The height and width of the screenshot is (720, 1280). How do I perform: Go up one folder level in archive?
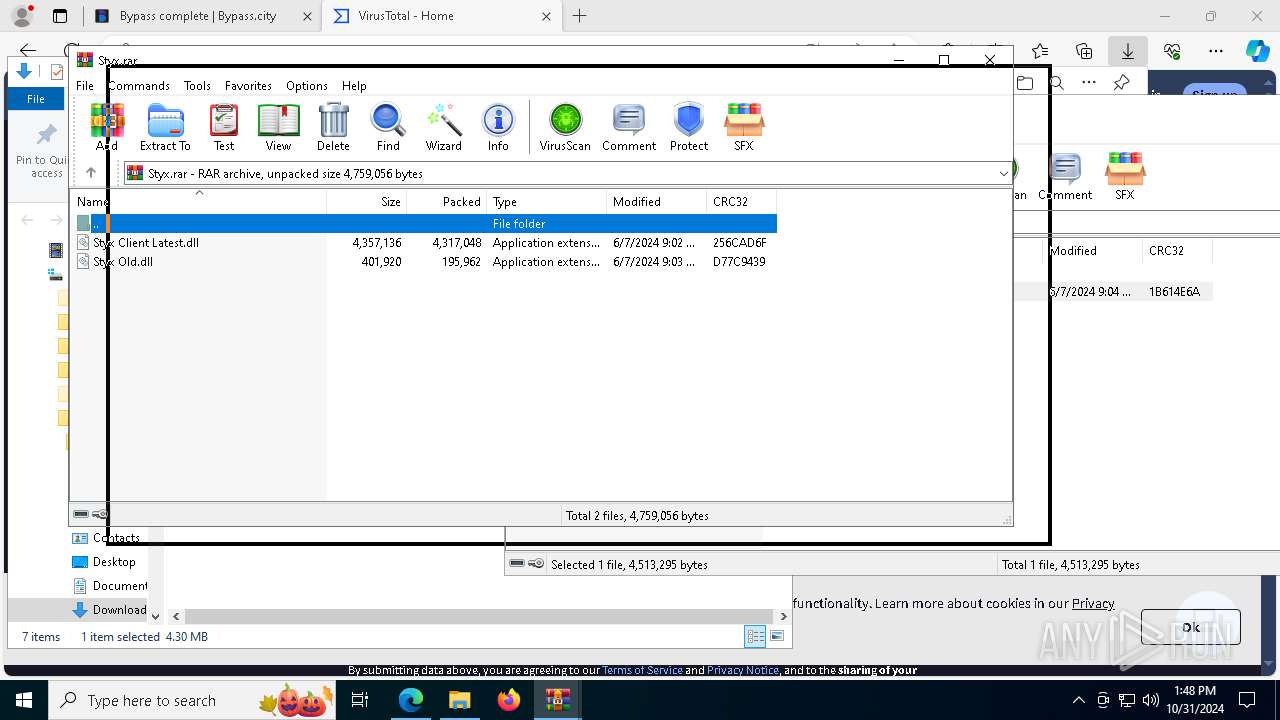(x=91, y=173)
